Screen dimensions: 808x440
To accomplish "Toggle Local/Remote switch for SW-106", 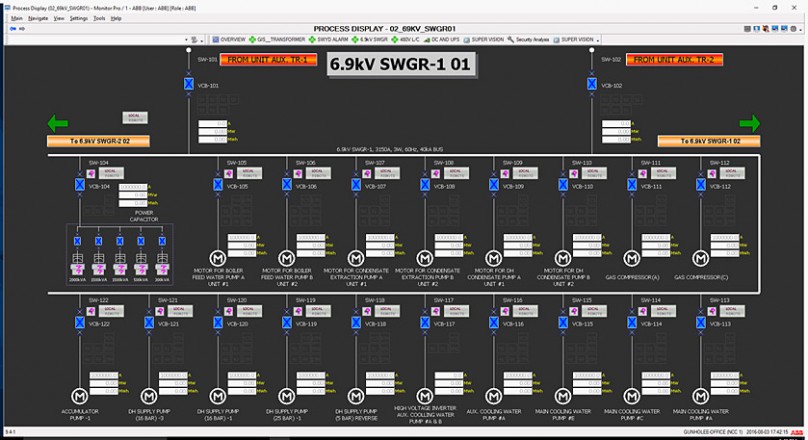I will click(318, 173).
